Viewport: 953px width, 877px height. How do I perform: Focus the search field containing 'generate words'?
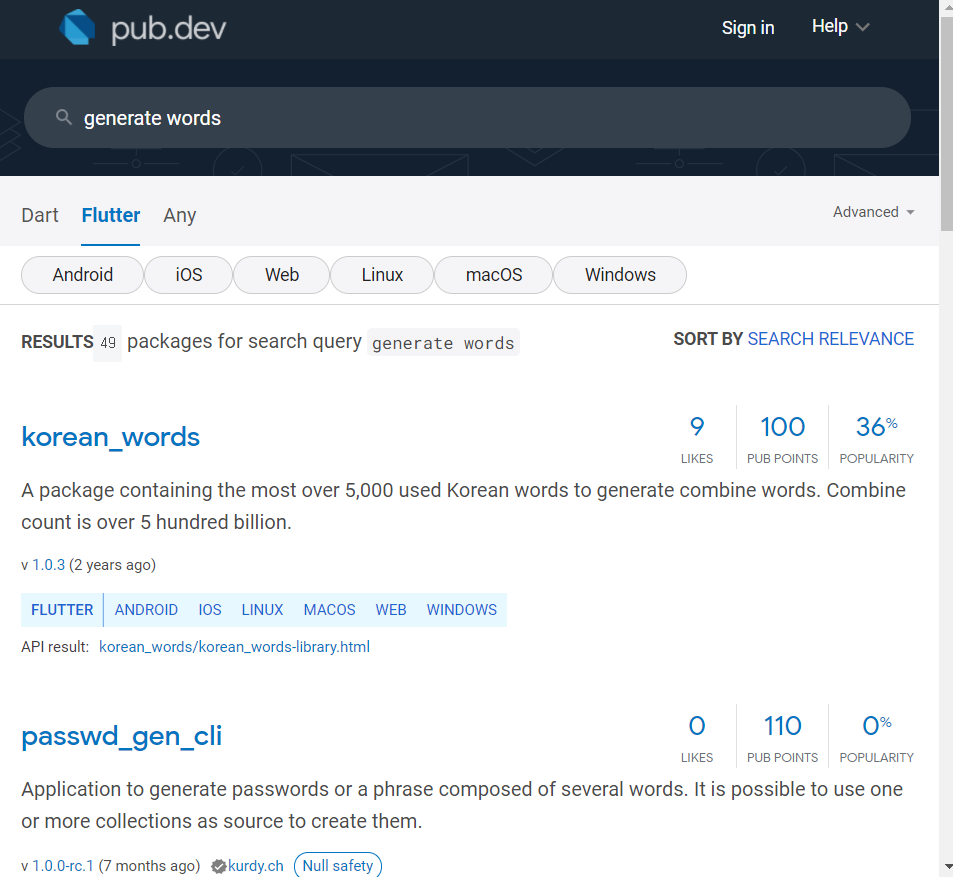click(x=467, y=117)
